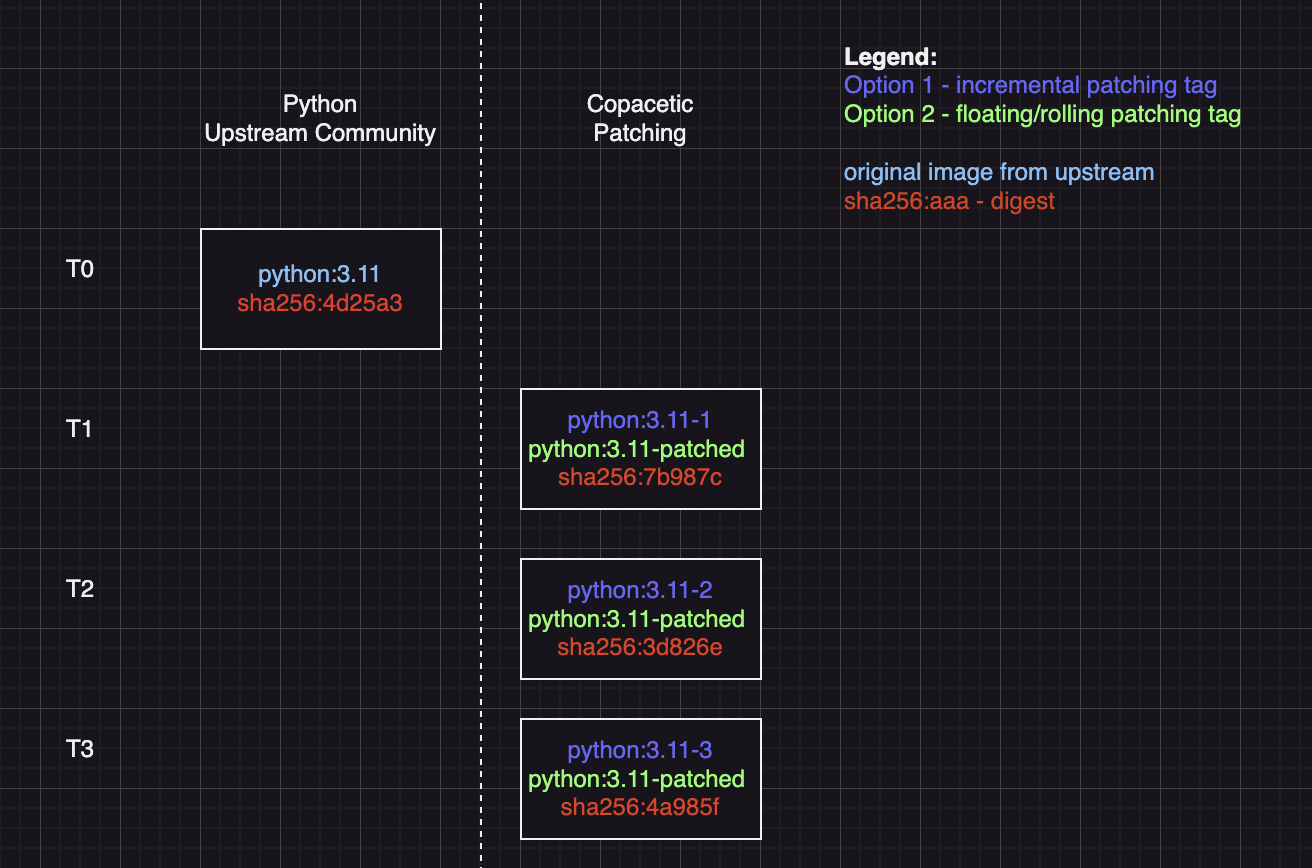Select the sha256:3d826e digest at T2
Screen dimensions: 1312x868
640,647
